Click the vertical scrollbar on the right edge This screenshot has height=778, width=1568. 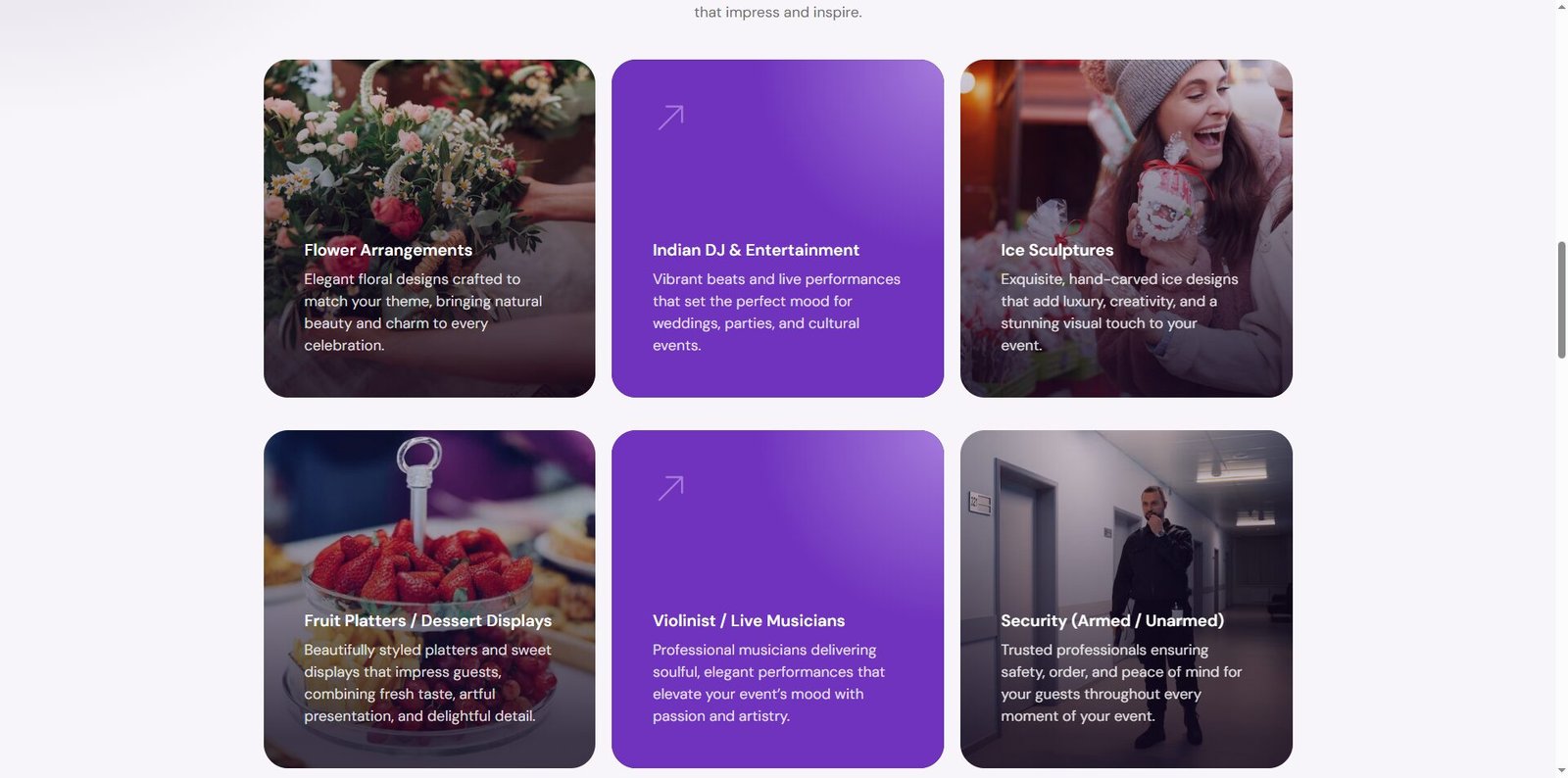click(1561, 294)
